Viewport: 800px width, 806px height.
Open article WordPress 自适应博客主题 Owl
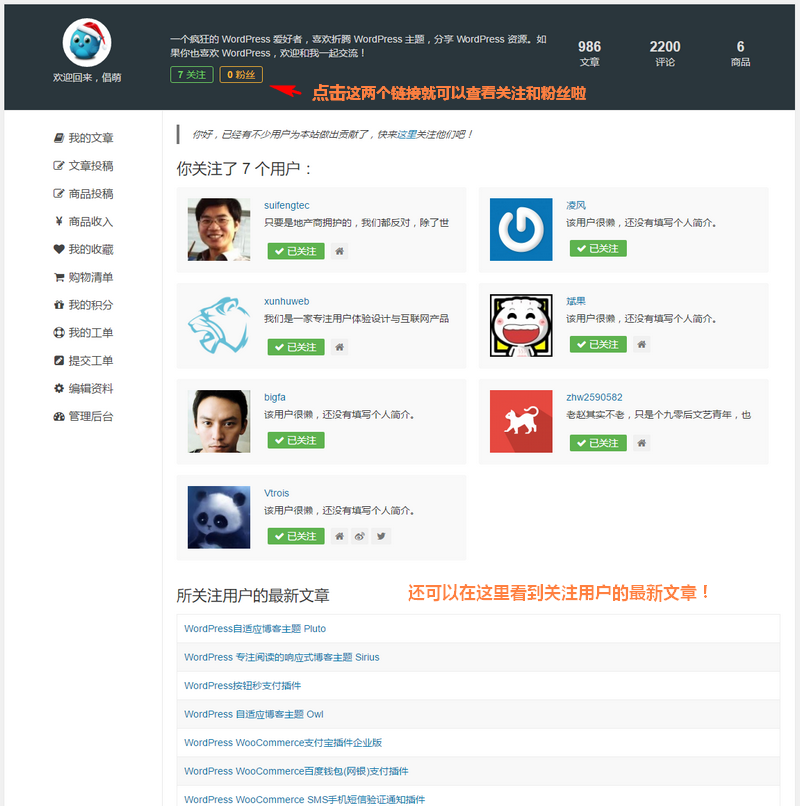pos(254,714)
